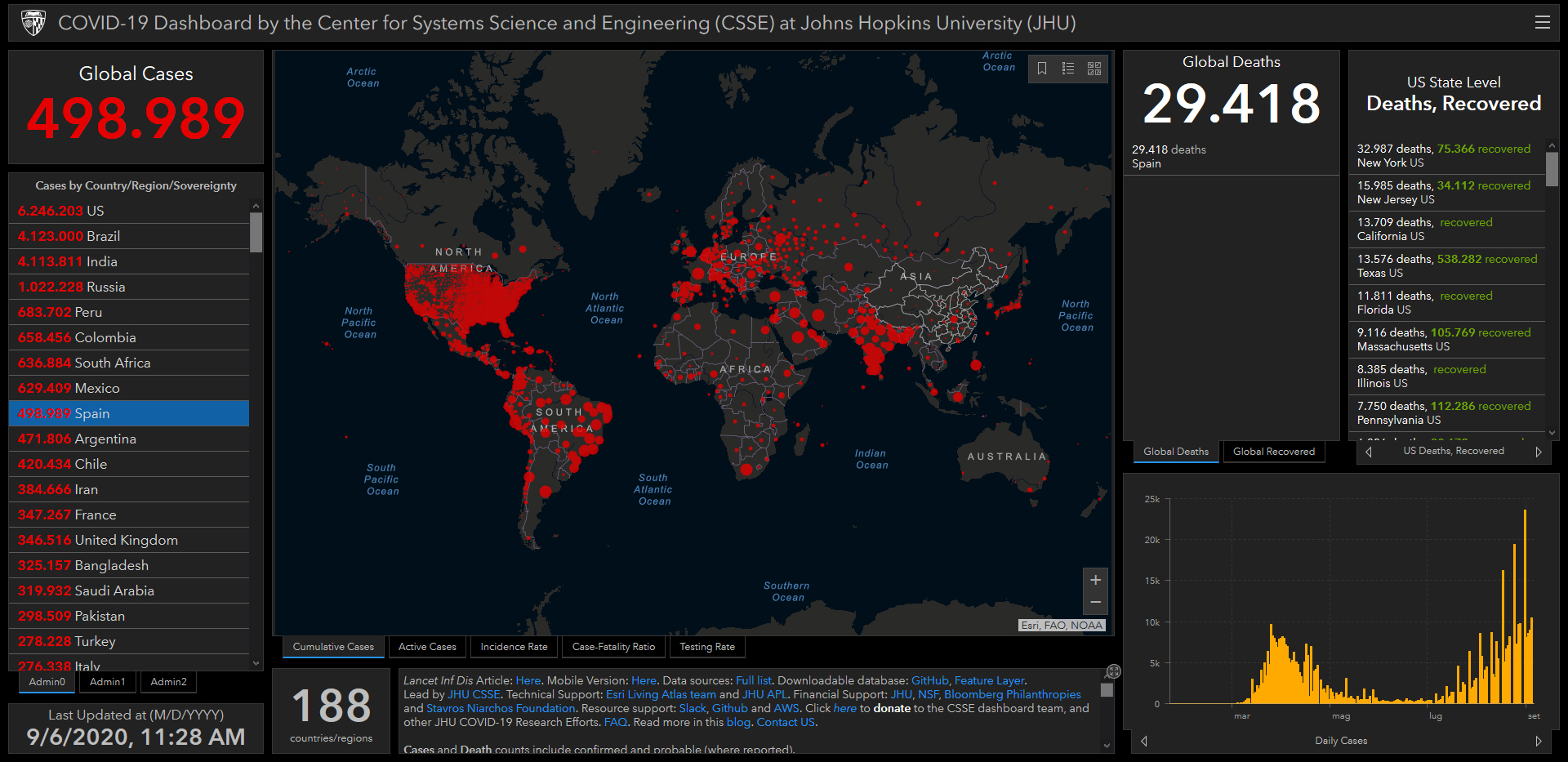Select Iran in the country list
The image size is (1568, 762).
pos(129,489)
